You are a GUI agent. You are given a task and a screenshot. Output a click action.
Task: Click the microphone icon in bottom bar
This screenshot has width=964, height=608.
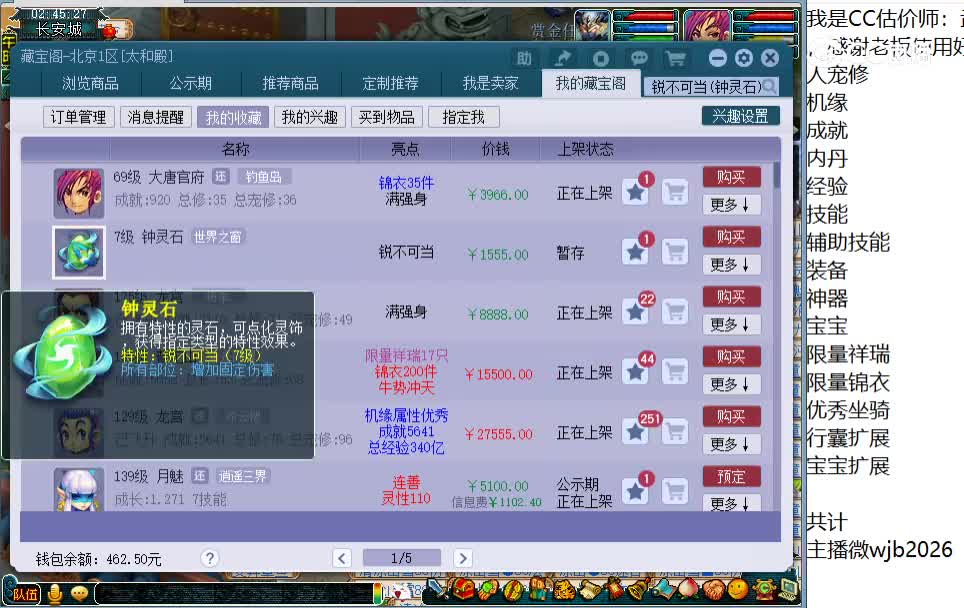coord(55,593)
